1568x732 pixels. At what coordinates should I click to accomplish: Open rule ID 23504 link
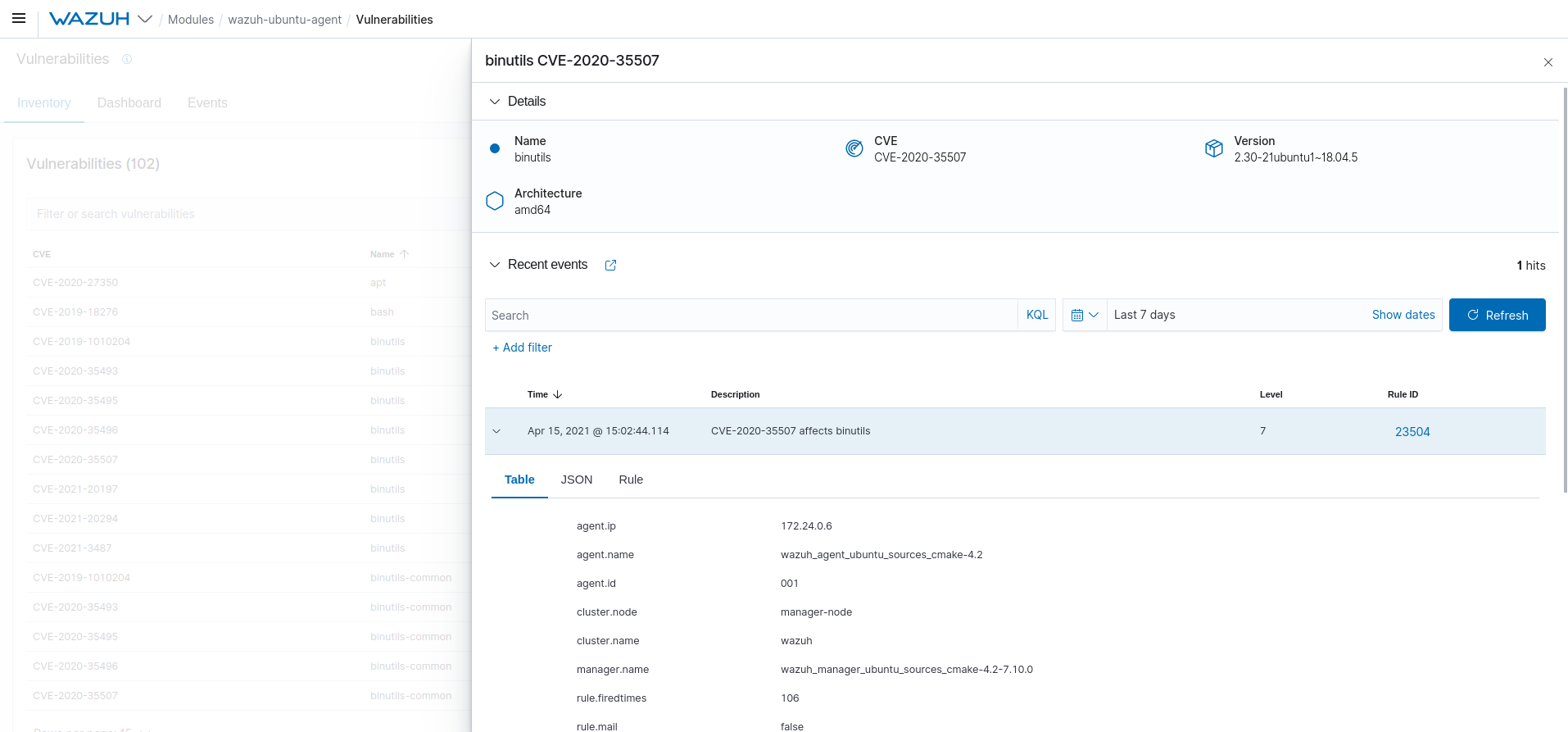[1412, 432]
